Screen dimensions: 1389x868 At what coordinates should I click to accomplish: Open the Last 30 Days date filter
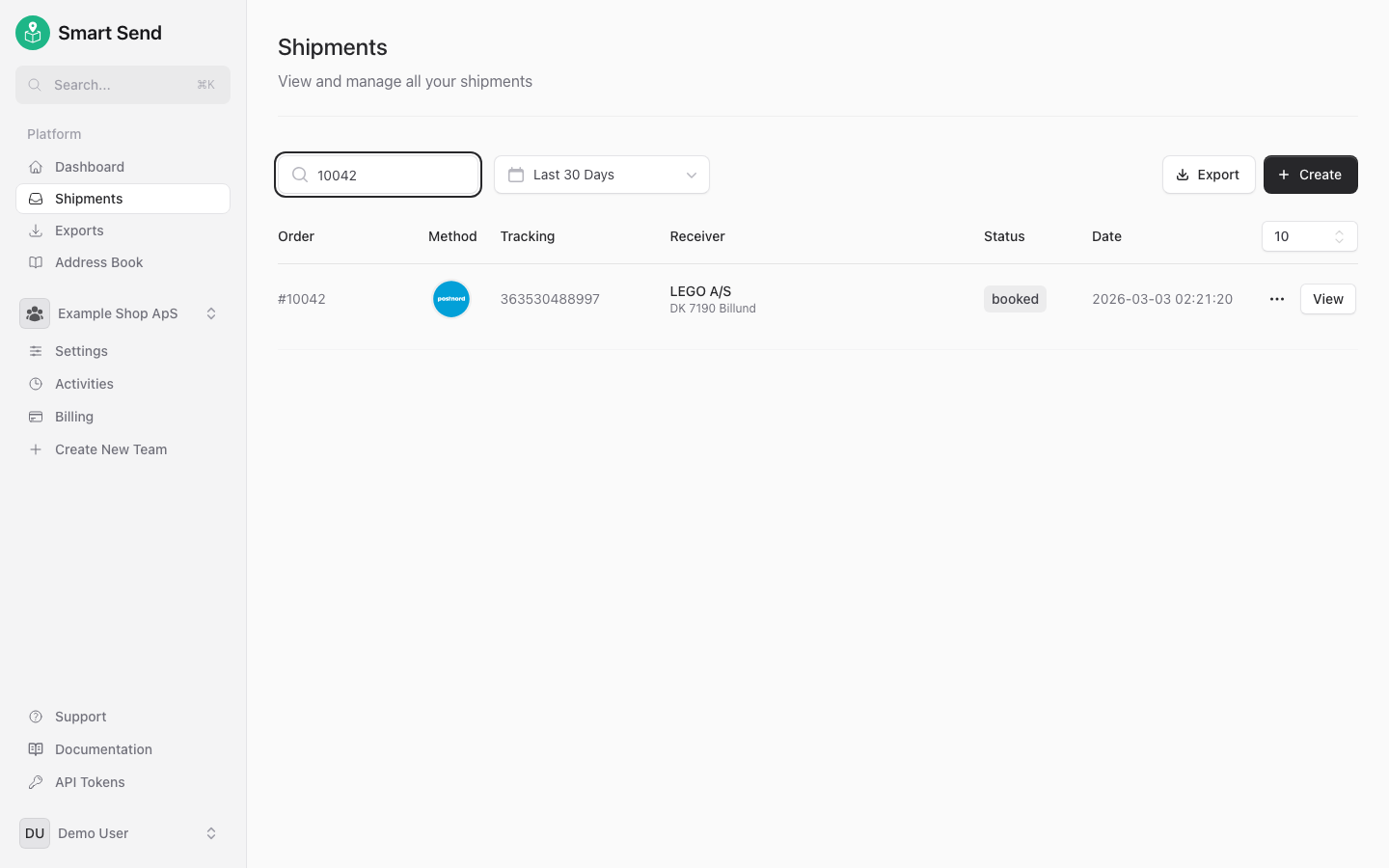point(601,175)
